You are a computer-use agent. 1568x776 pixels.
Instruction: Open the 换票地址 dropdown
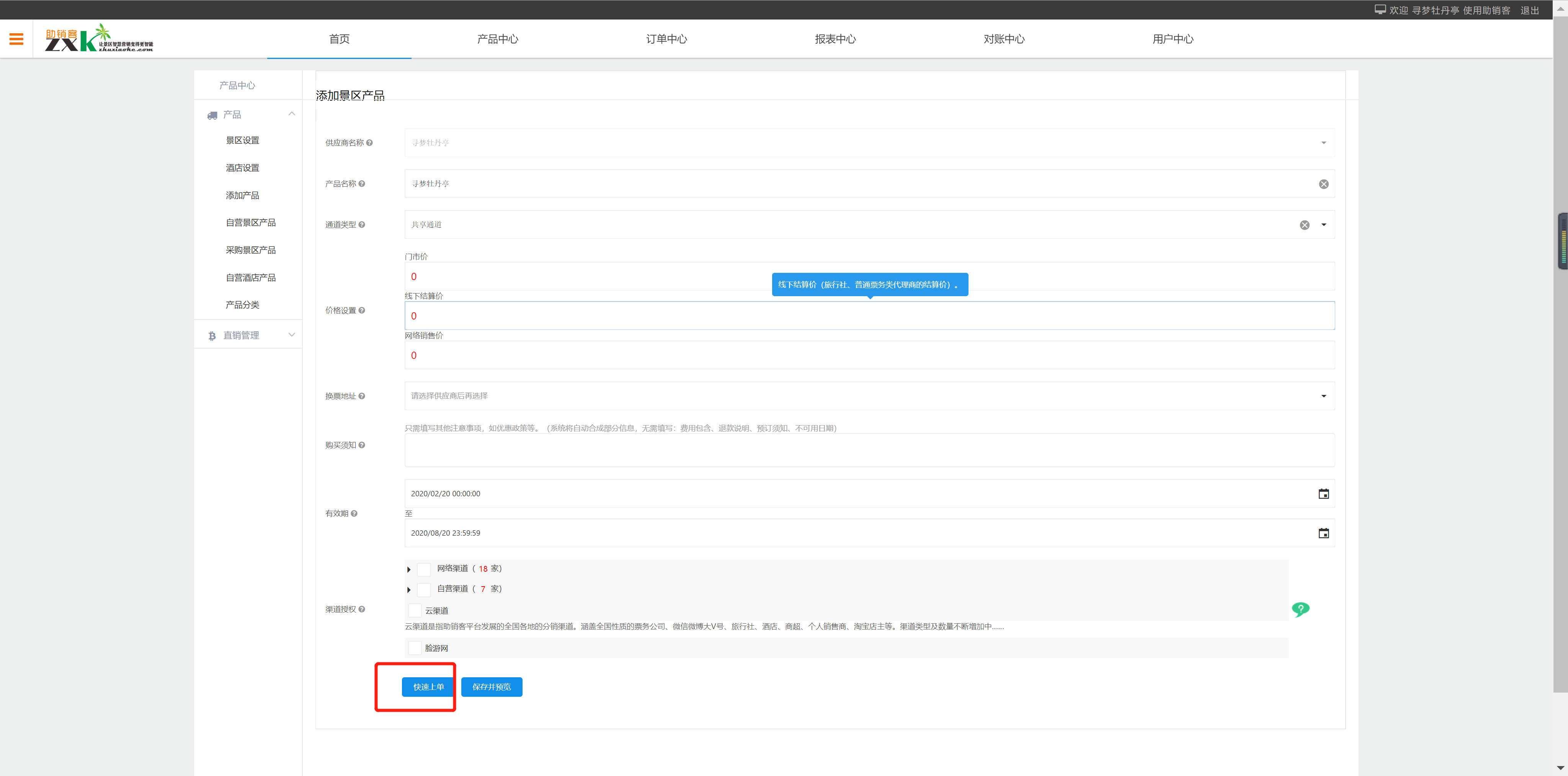click(869, 396)
